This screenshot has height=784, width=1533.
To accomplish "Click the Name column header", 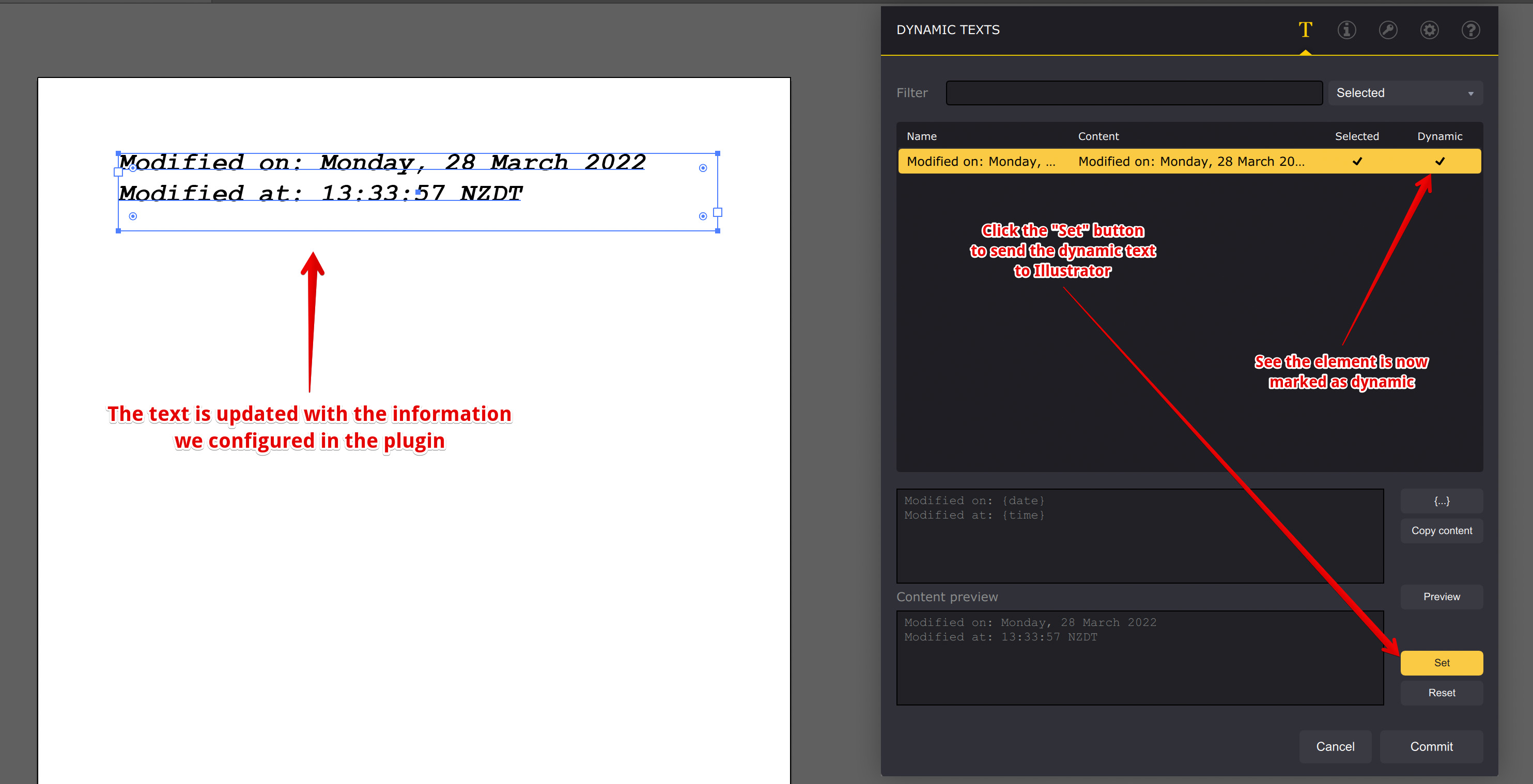I will coord(922,136).
